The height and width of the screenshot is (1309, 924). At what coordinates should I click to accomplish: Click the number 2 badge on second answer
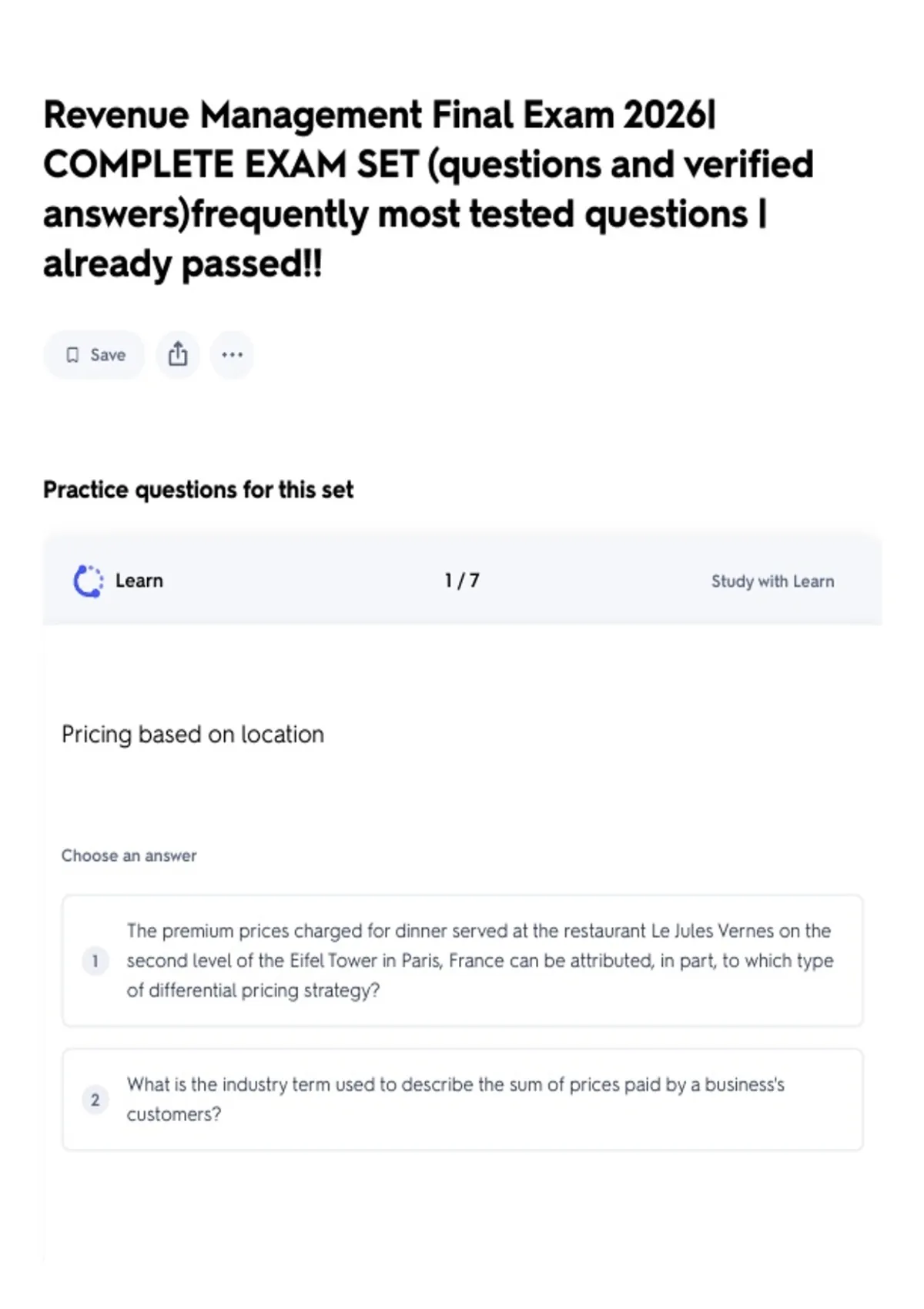[x=95, y=1100]
